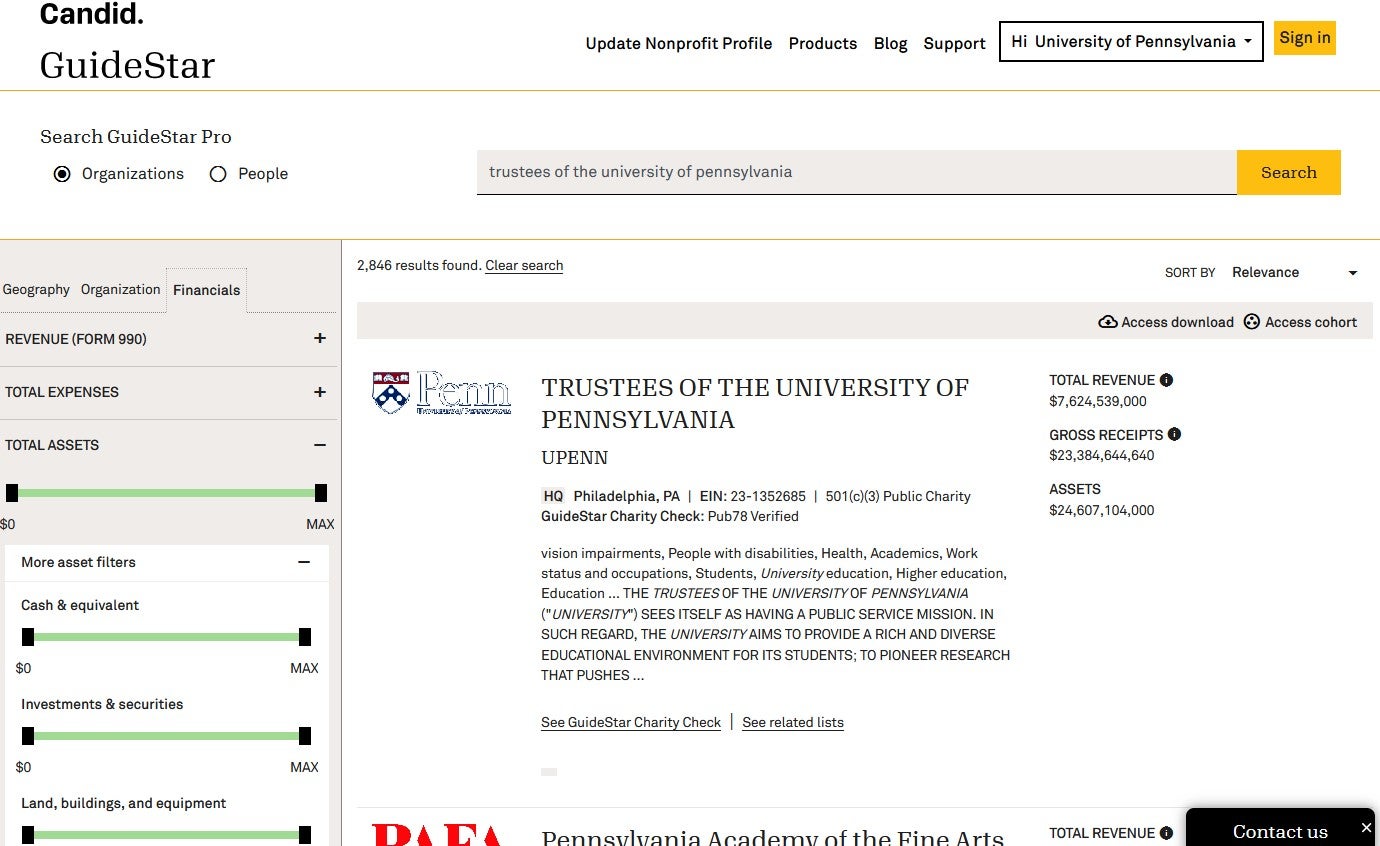This screenshot has width=1380, height=846.
Task: Click the 501(c)(3) Public Charity text
Action: click(898, 496)
